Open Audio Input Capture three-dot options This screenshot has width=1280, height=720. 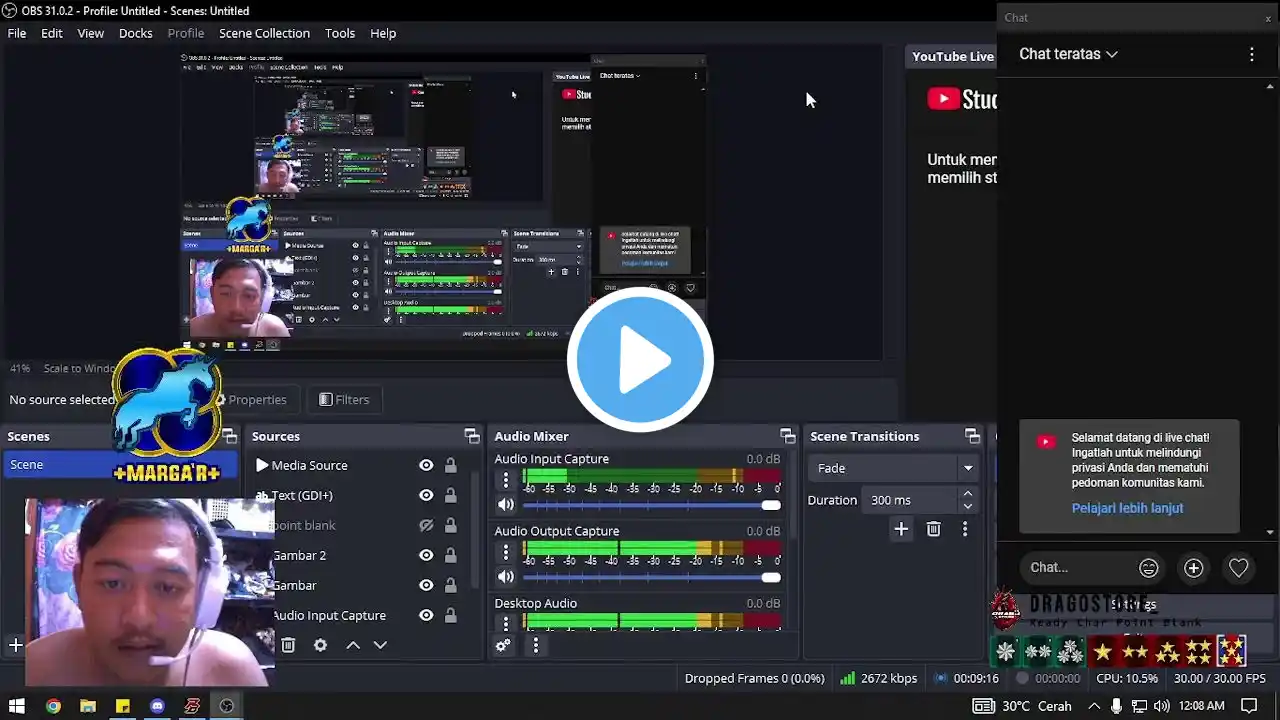[506, 481]
